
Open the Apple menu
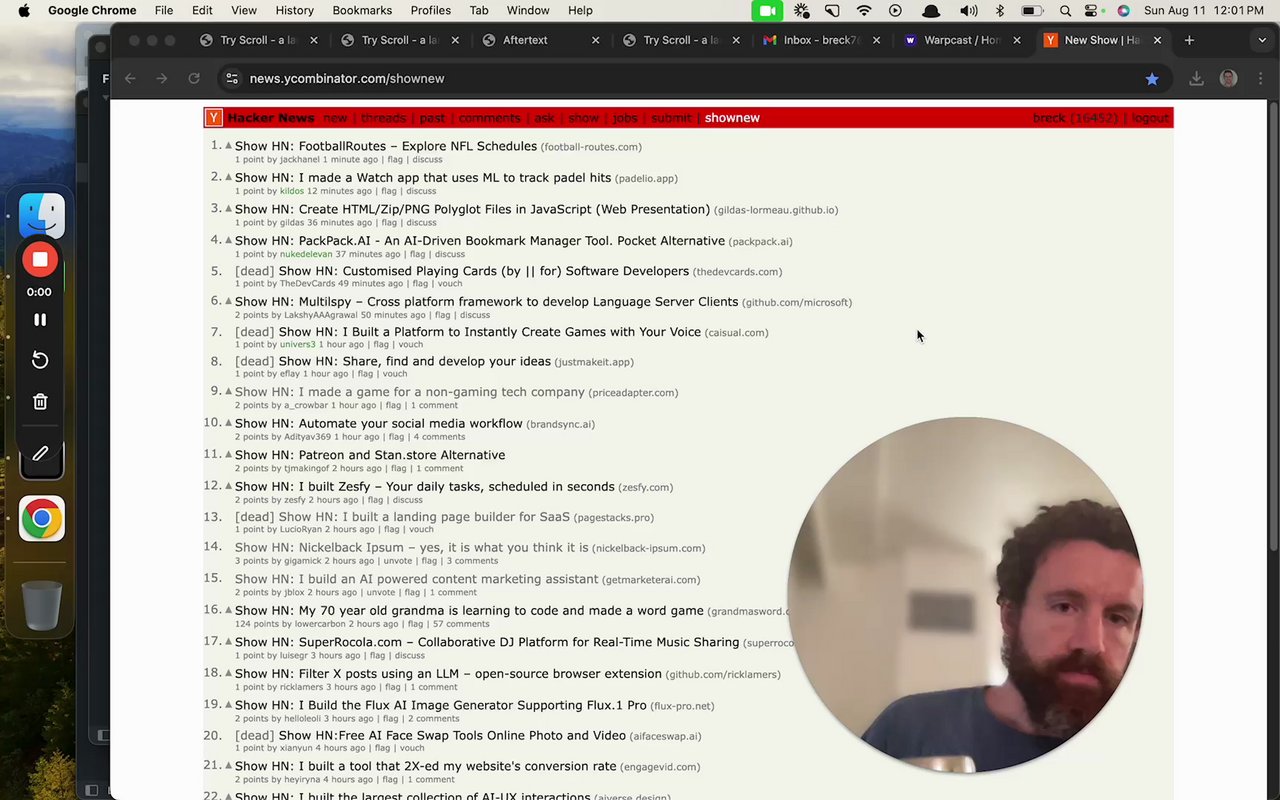click(x=23, y=10)
